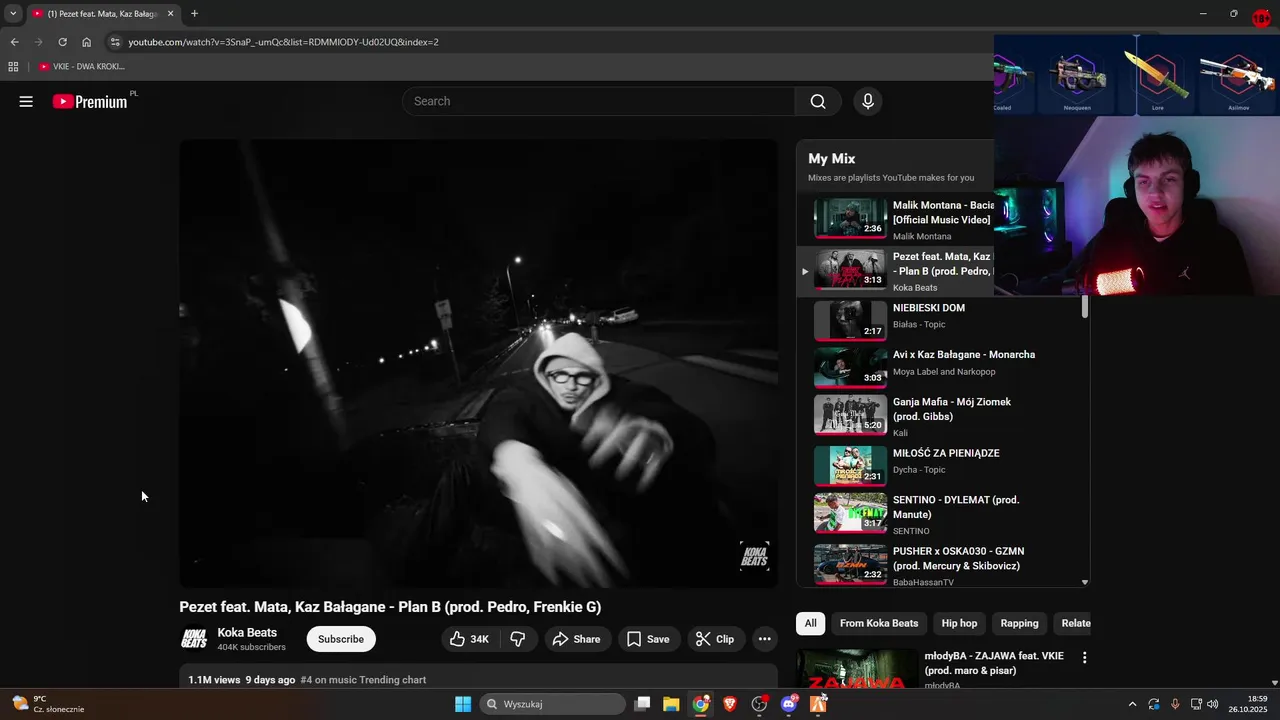The width and height of the screenshot is (1280, 720).
Task: Start voice search with microphone icon
Action: (868, 101)
